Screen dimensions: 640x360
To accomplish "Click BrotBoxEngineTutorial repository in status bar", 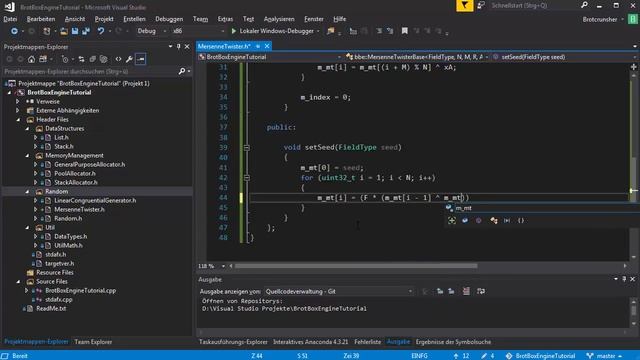I will (x=540, y=356).
